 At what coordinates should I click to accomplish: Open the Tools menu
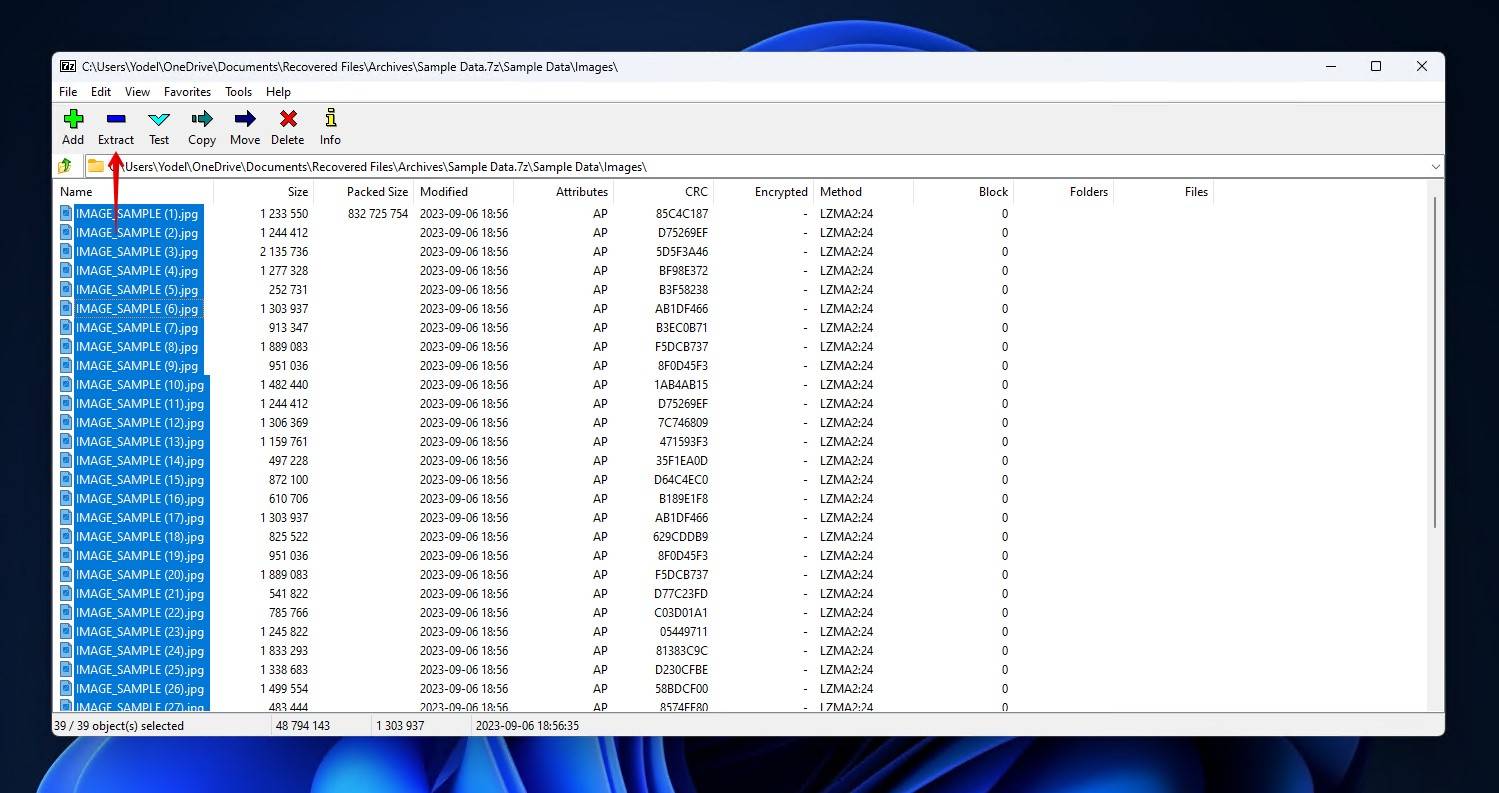coord(238,92)
